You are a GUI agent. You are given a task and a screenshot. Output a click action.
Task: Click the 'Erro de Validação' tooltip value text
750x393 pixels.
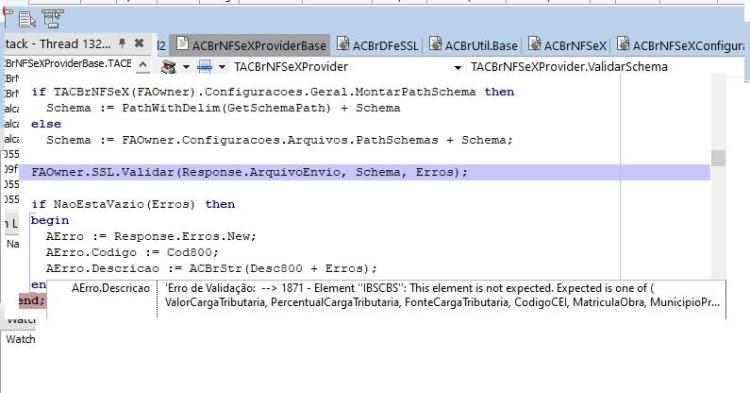tap(441, 295)
